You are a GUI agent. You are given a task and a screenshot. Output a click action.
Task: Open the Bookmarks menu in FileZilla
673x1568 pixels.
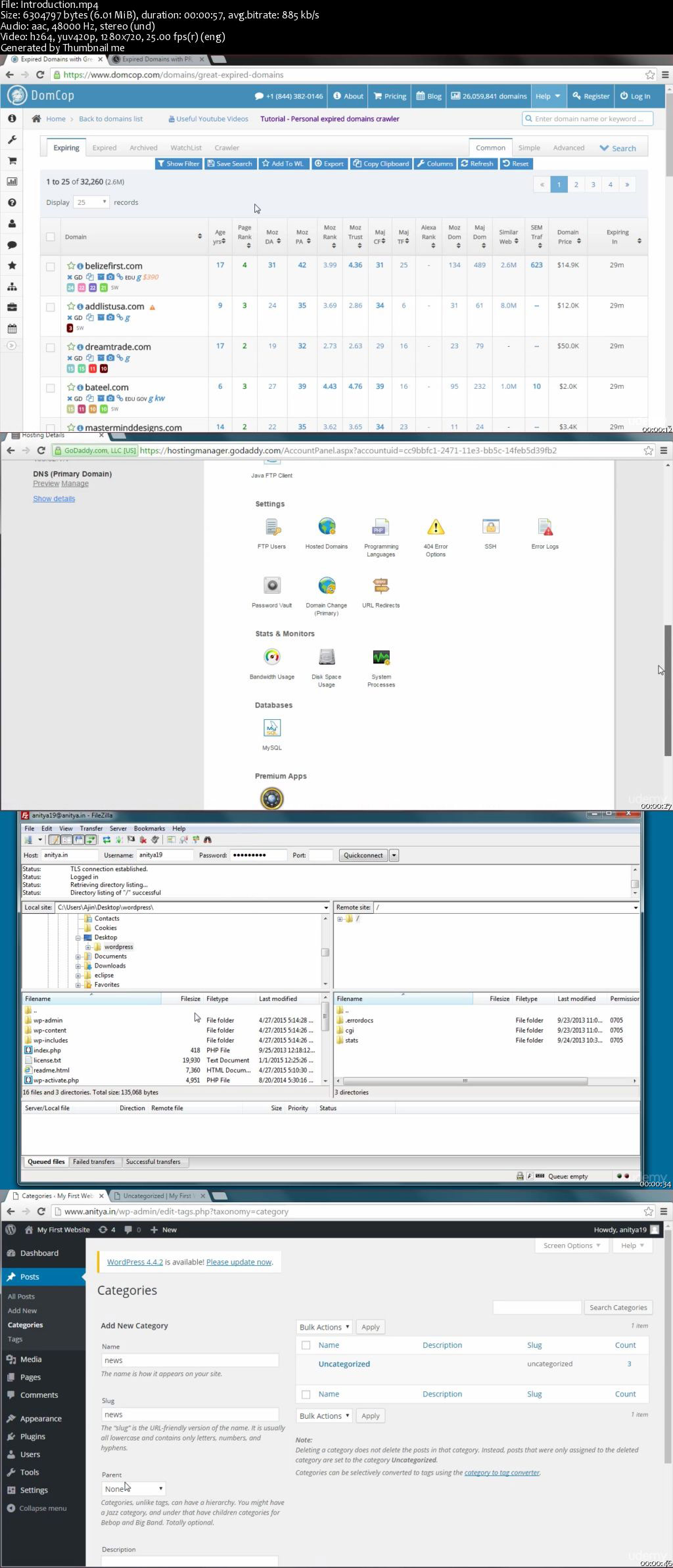pos(149,828)
